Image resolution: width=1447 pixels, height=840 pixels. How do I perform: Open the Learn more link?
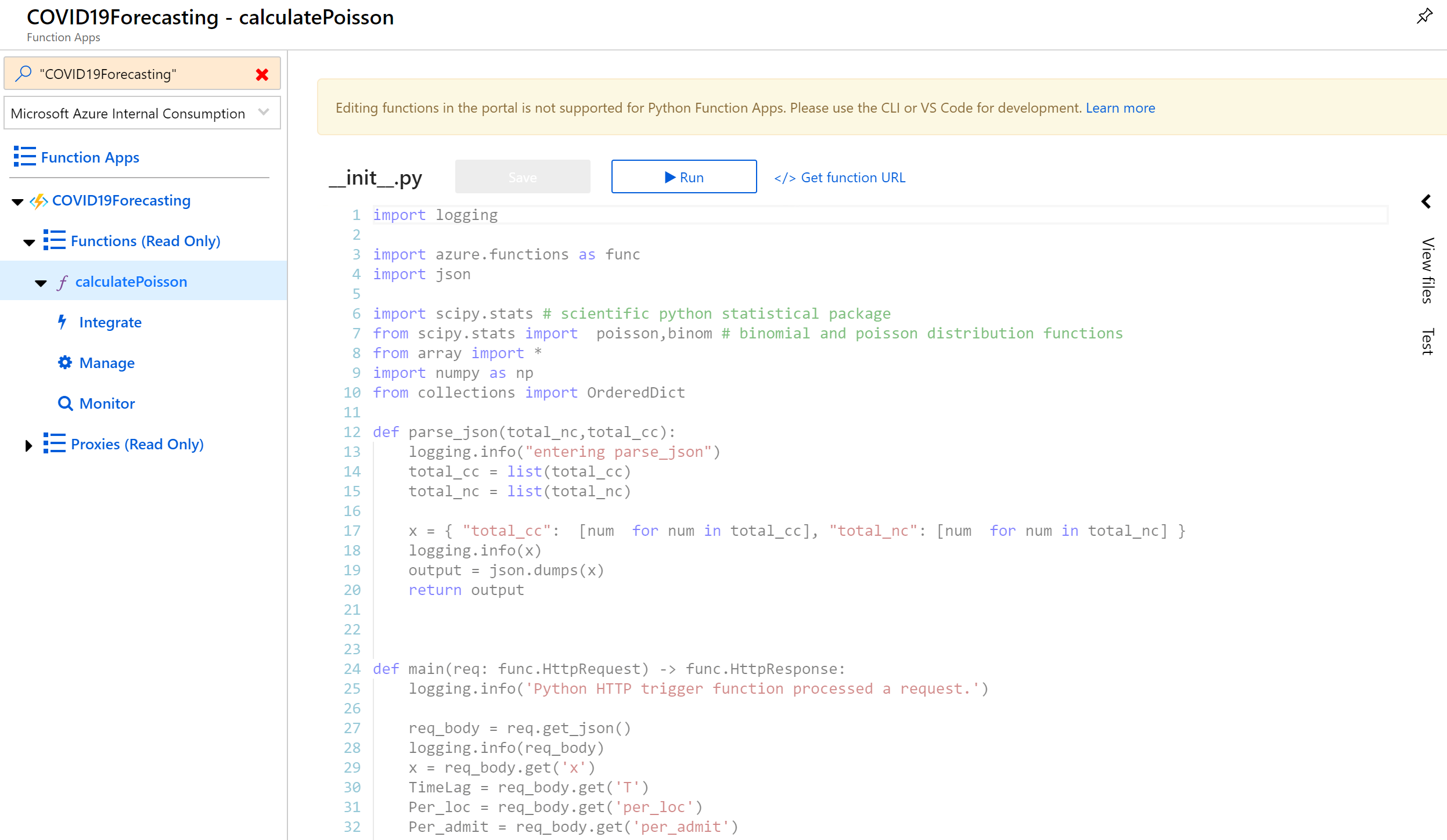click(1120, 108)
